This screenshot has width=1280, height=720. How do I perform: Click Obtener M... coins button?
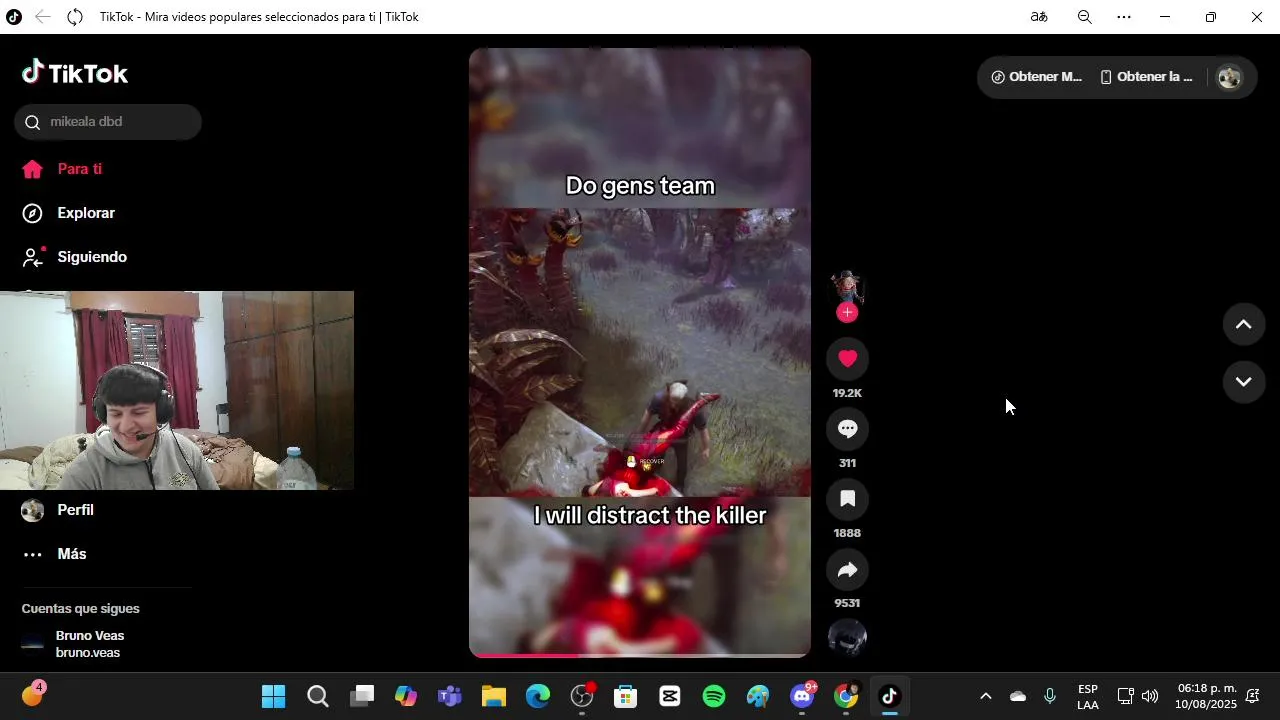tap(1037, 77)
